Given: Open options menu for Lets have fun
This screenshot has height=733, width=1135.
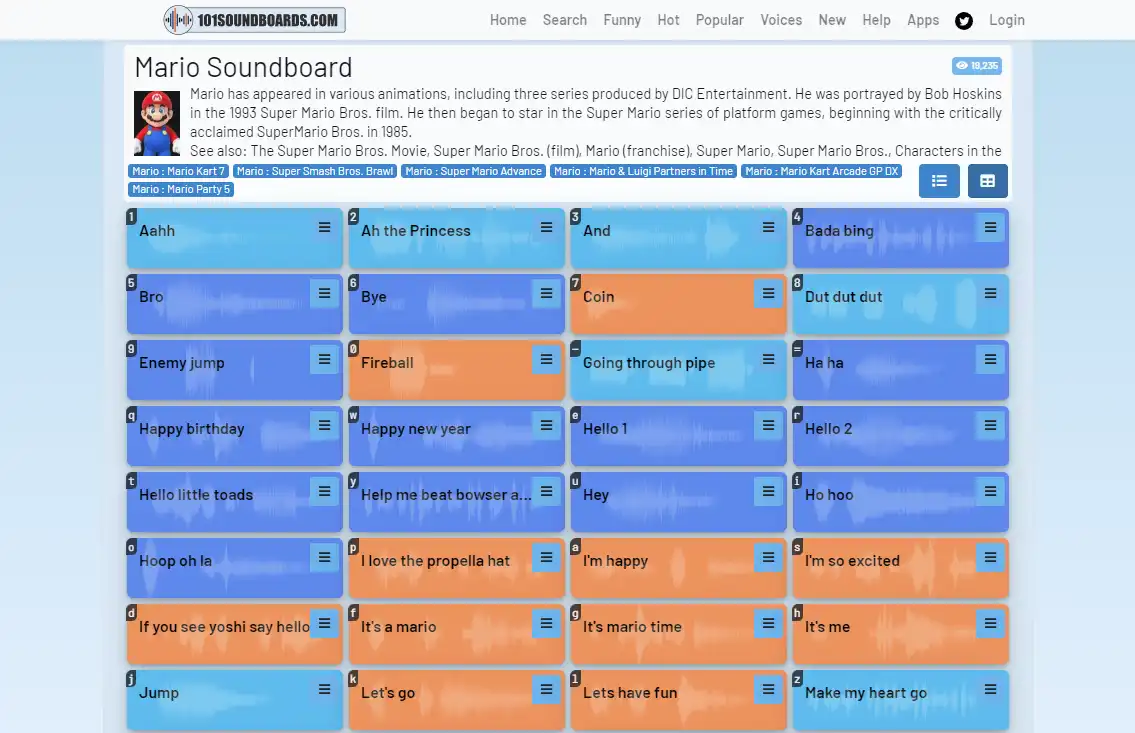Looking at the screenshot, I should coord(768,690).
